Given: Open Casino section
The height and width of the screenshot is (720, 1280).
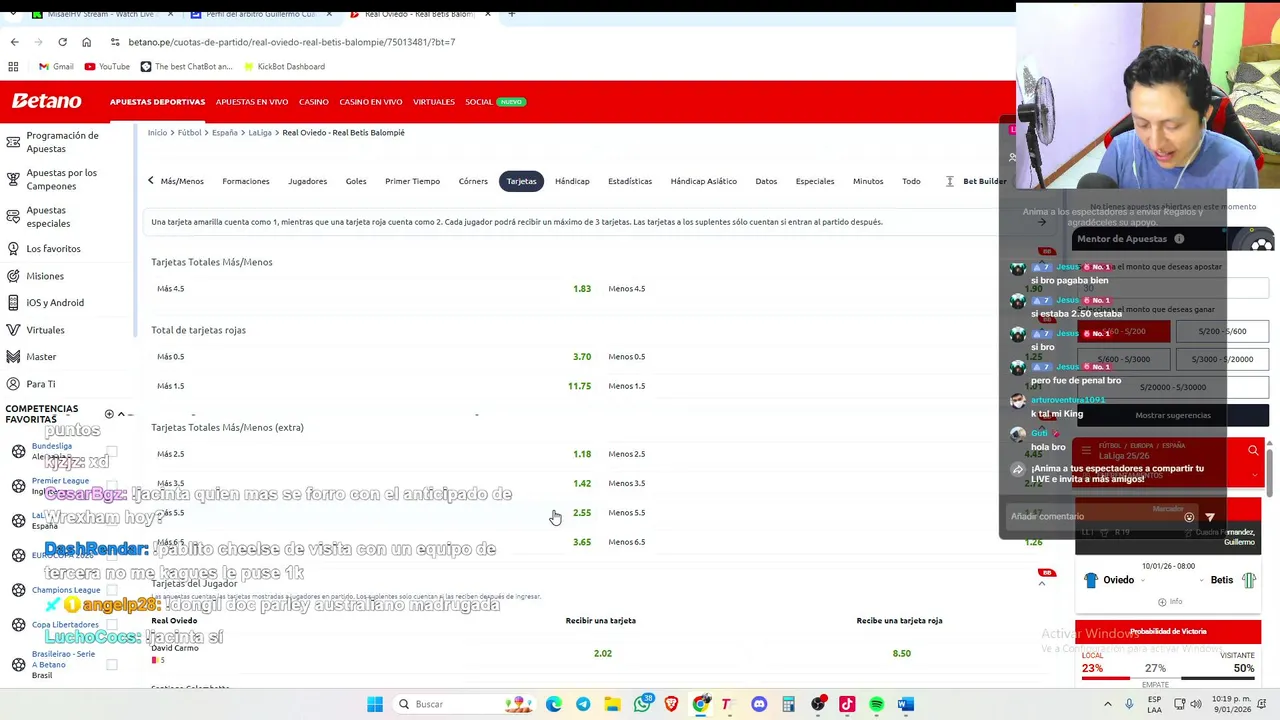Looking at the screenshot, I should pyautogui.click(x=313, y=102).
